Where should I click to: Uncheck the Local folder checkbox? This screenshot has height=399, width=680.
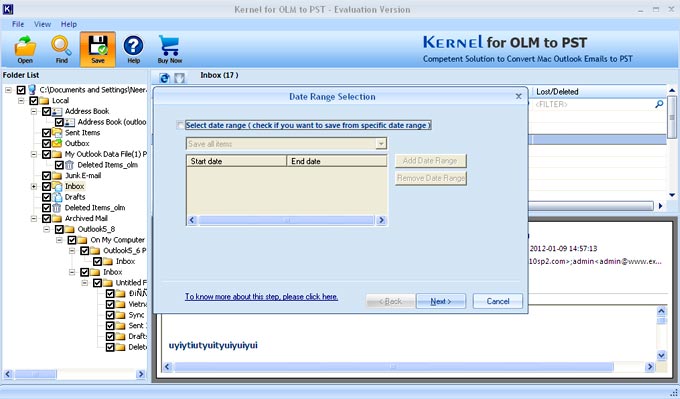pyautogui.click(x=34, y=101)
